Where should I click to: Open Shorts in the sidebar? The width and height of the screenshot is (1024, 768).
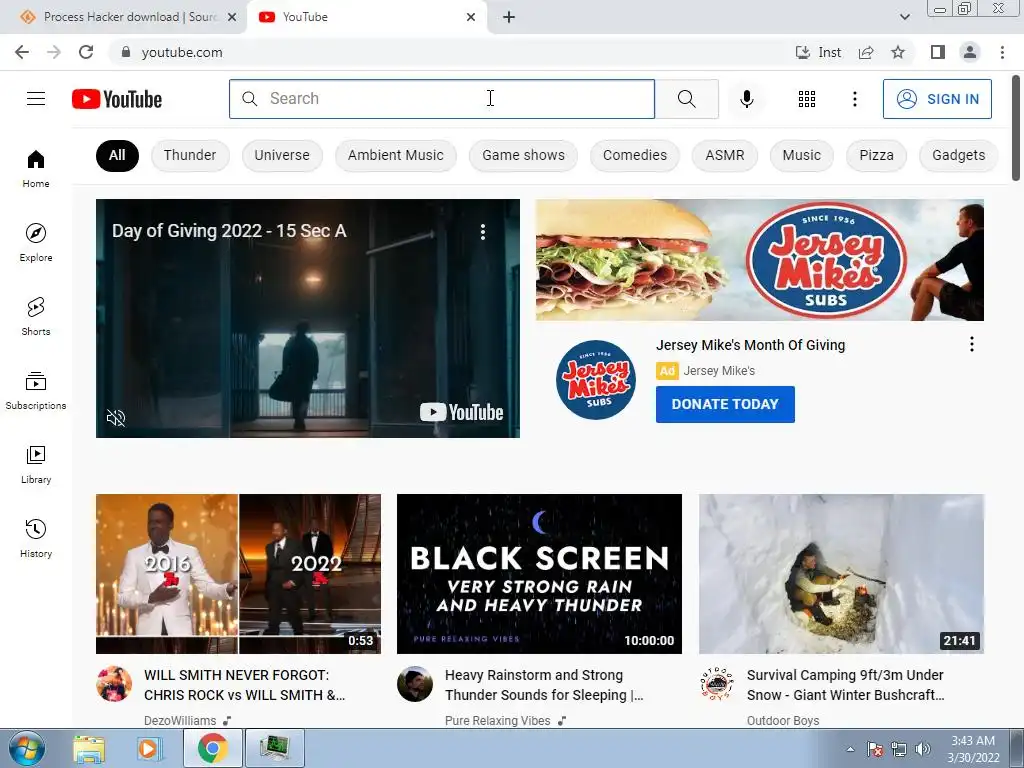coord(36,316)
